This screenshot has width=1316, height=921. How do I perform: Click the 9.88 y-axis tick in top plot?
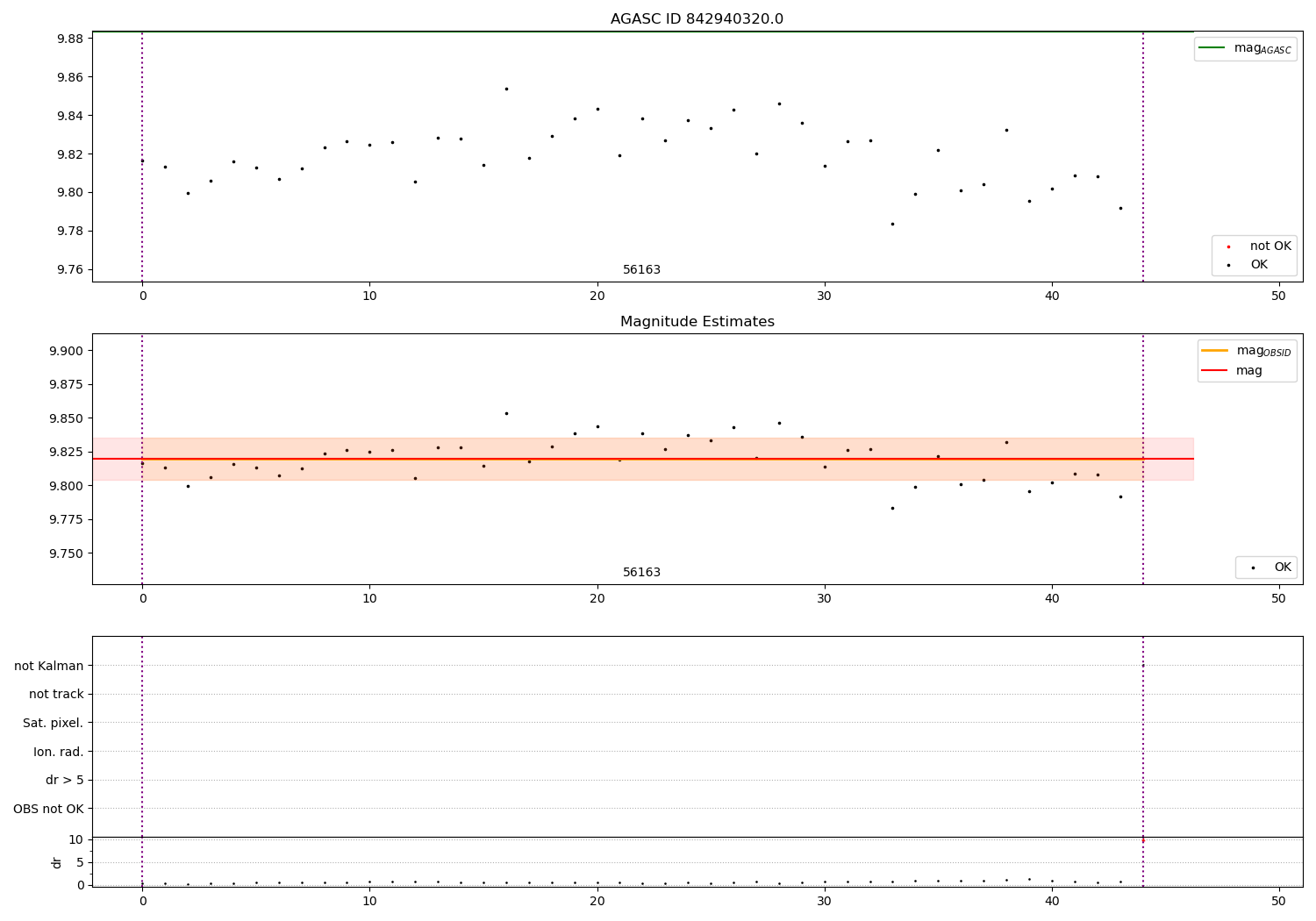click(69, 39)
